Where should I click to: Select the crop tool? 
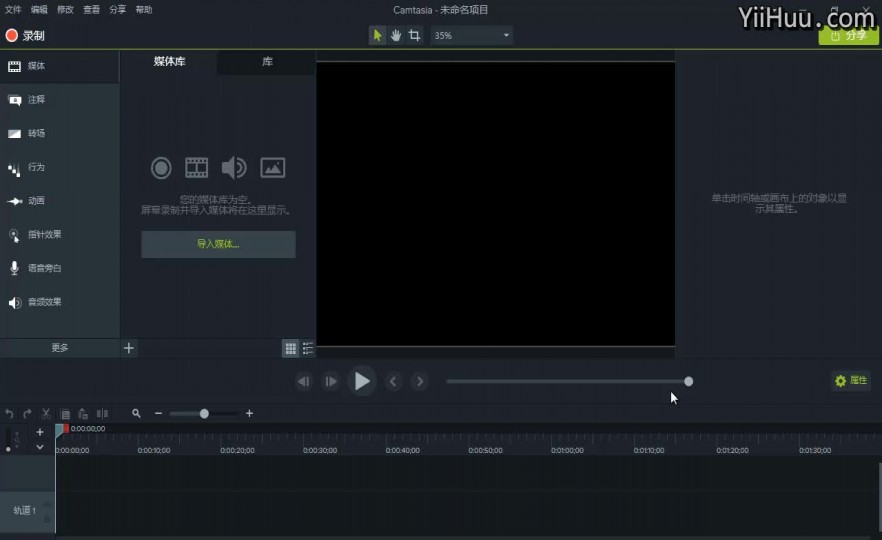point(415,35)
